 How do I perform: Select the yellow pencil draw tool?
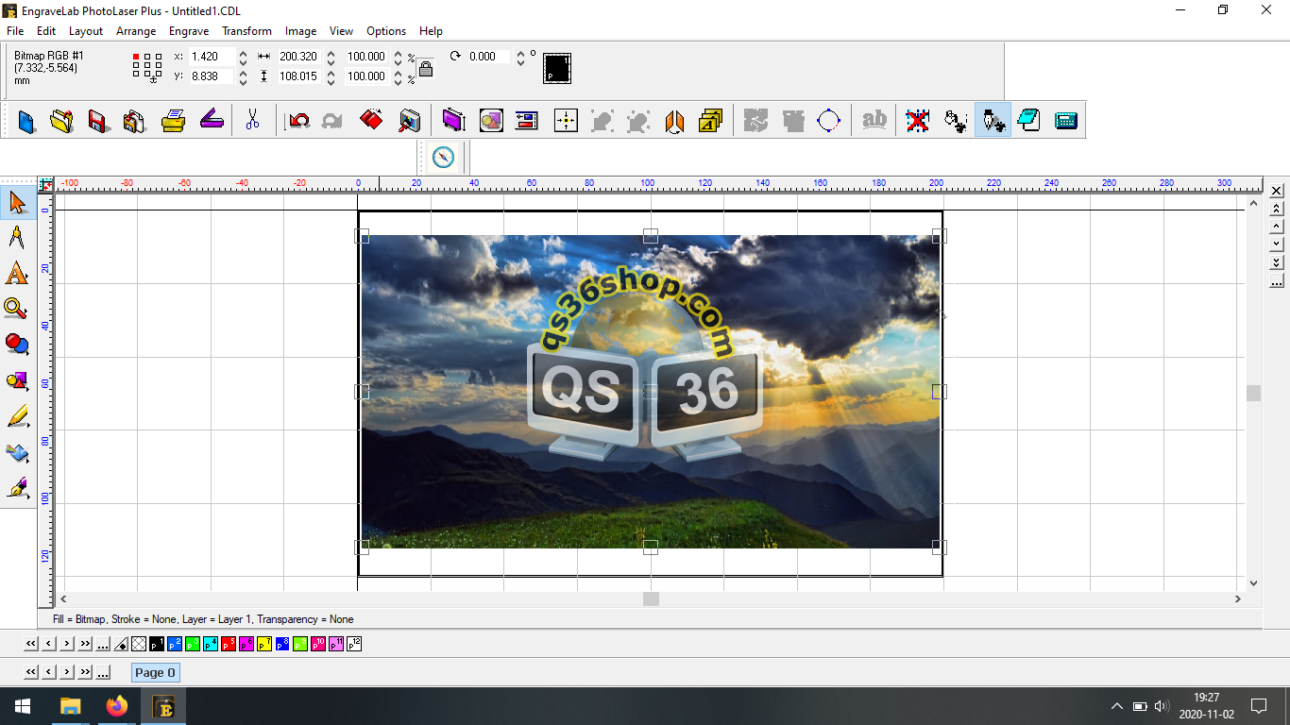[x=17, y=417]
